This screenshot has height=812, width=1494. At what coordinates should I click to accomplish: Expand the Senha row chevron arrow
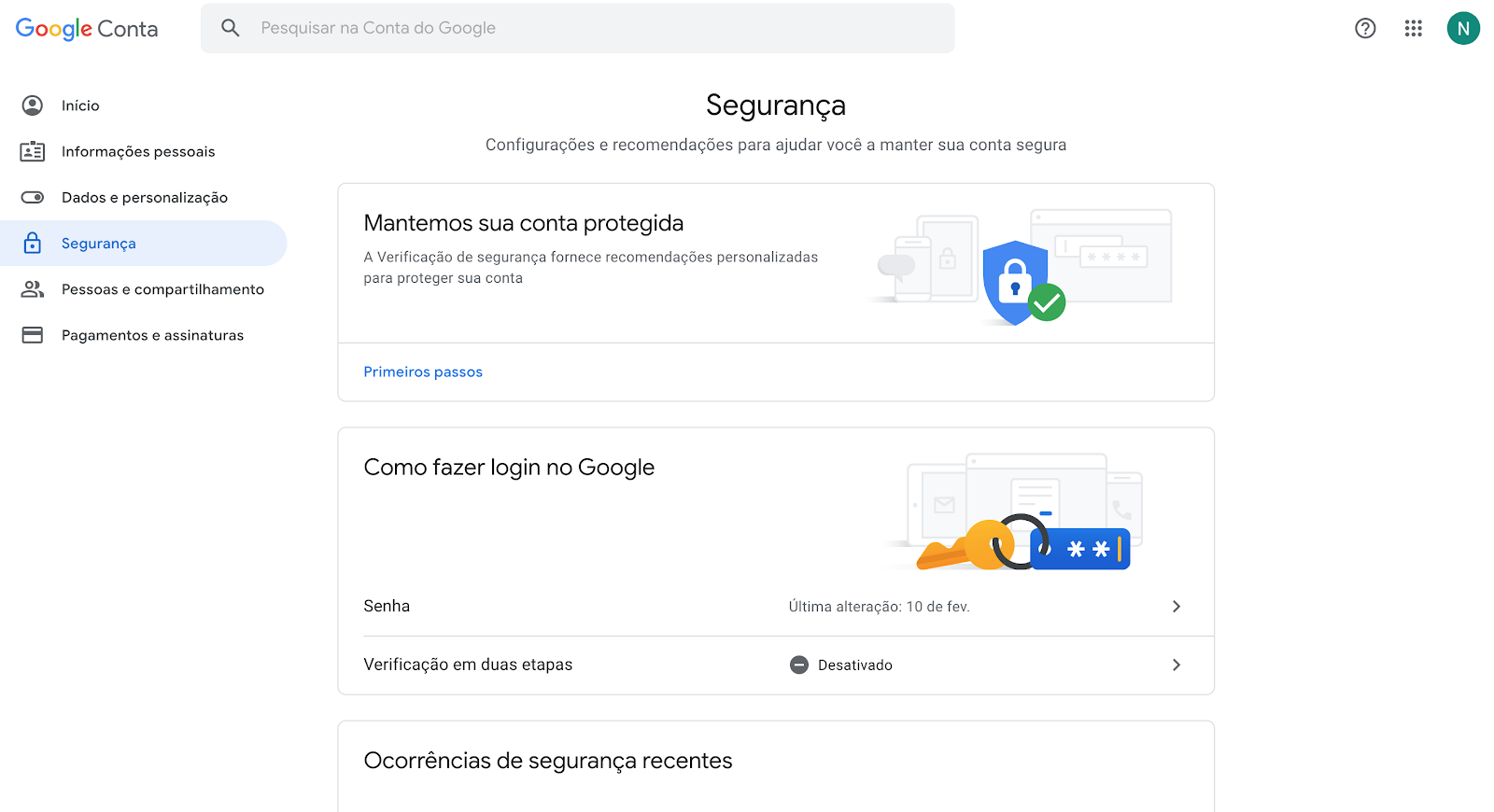coord(1177,607)
